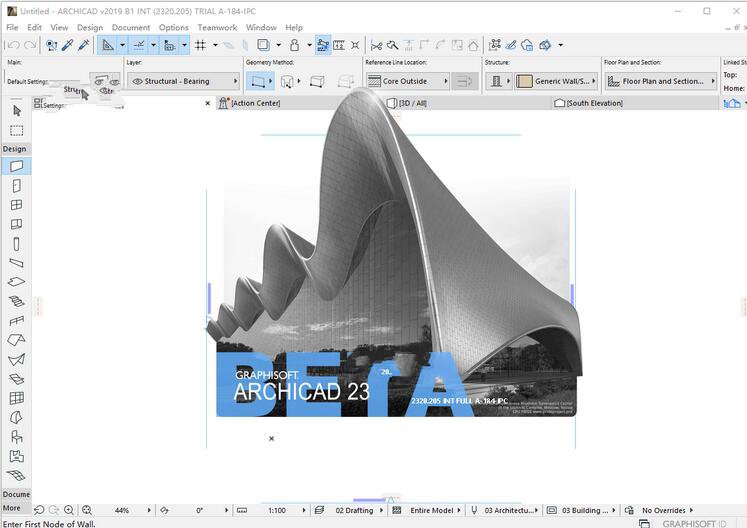Viewport: 747px width, 528px height.
Task: Open the Teamwork menu
Action: pyautogui.click(x=217, y=28)
